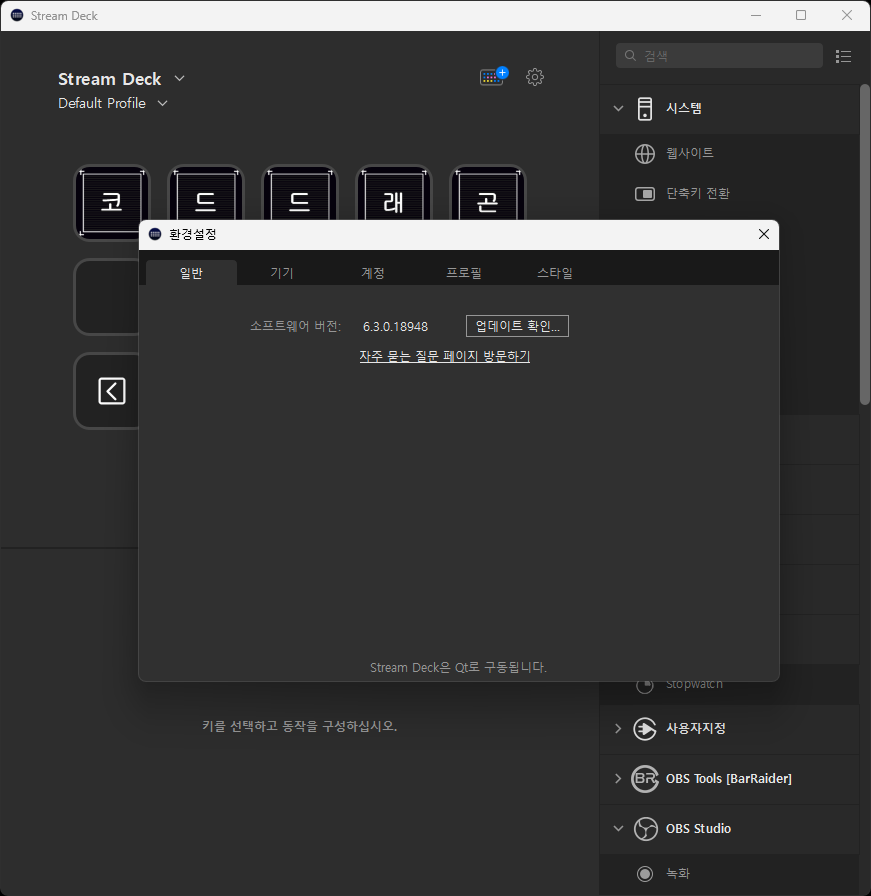The width and height of the screenshot is (871, 896).
Task: Click the add Stream Deck store icon
Action: 494,76
